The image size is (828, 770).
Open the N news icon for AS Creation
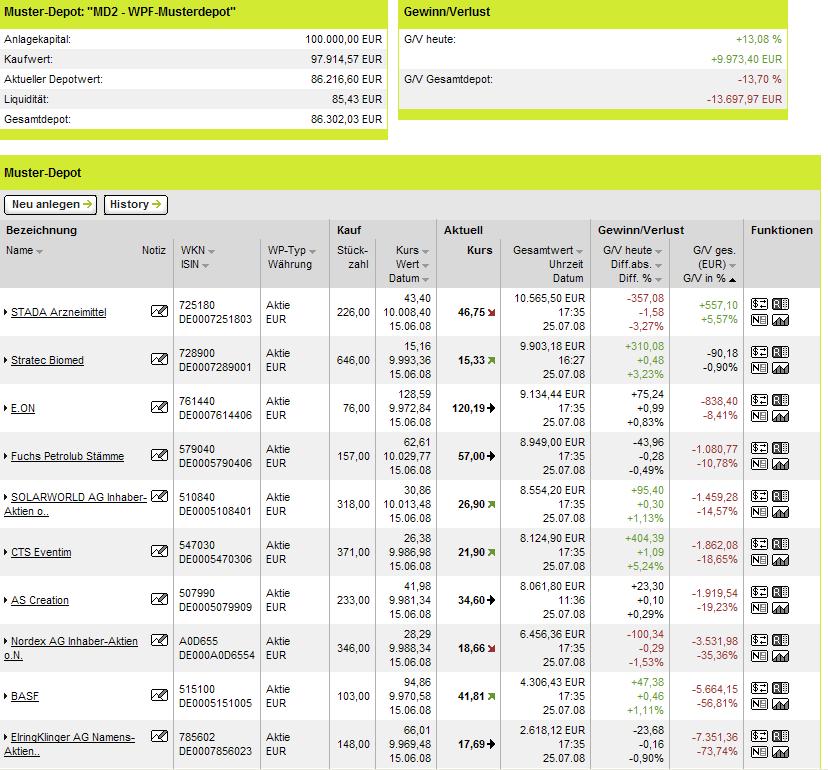pyautogui.click(x=759, y=608)
